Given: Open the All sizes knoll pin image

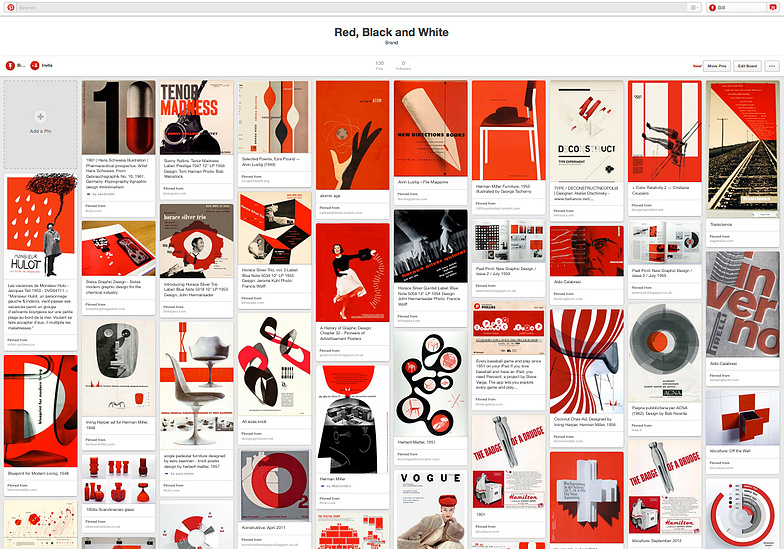Looking at the screenshot, I should [274, 365].
